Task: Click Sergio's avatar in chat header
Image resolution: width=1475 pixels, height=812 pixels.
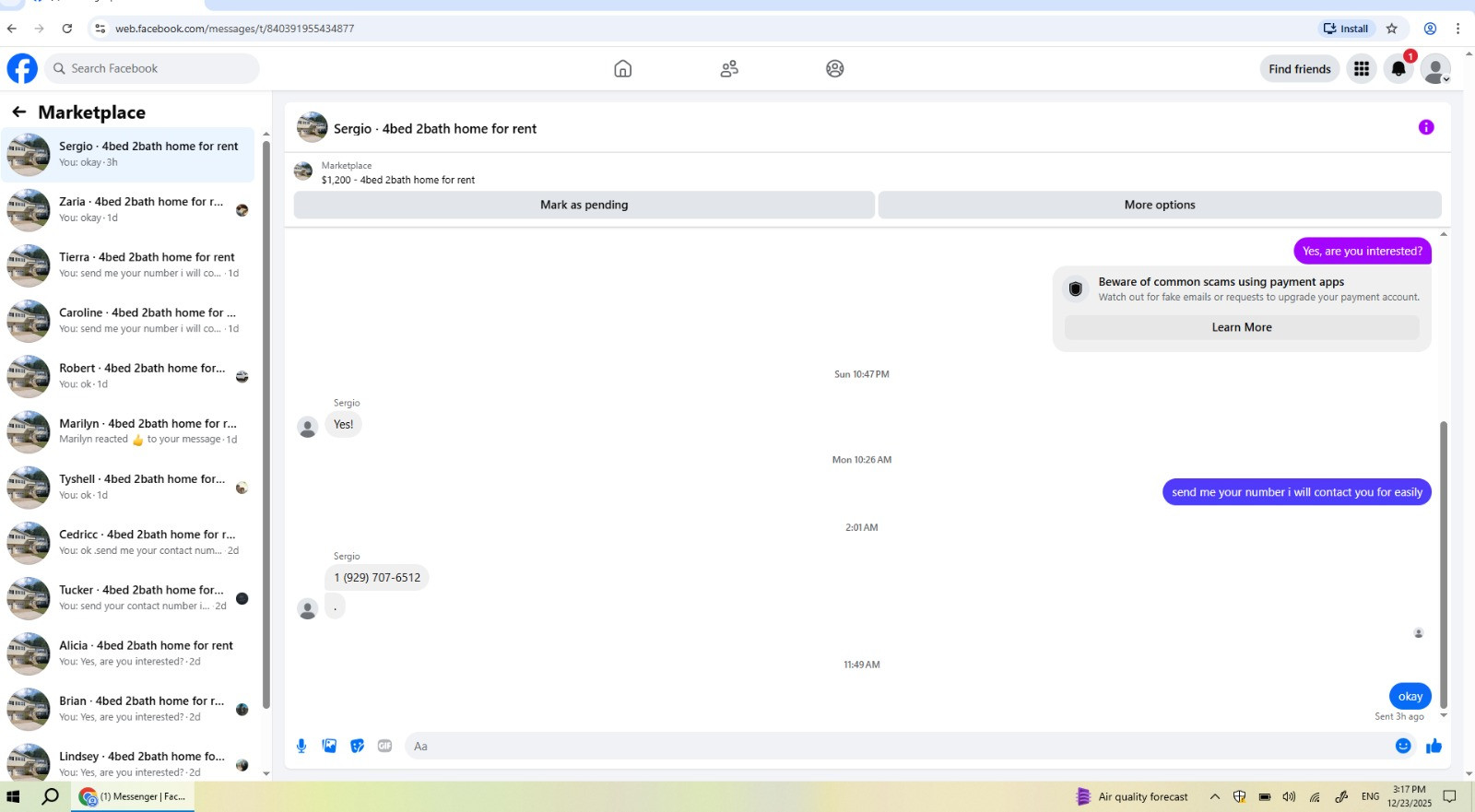Action: click(x=312, y=127)
